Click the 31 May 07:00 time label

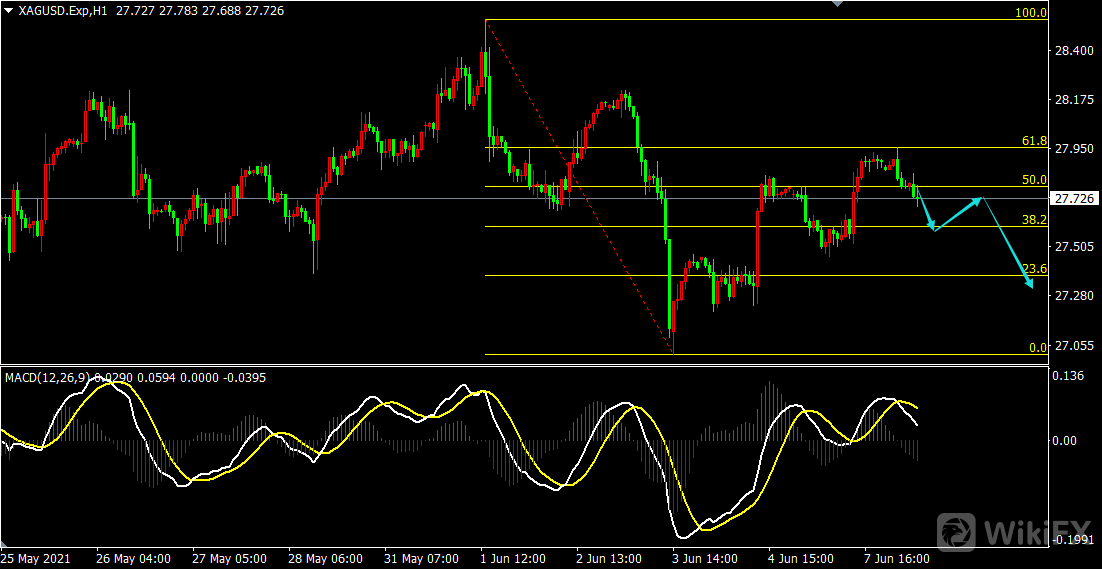[x=422, y=558]
